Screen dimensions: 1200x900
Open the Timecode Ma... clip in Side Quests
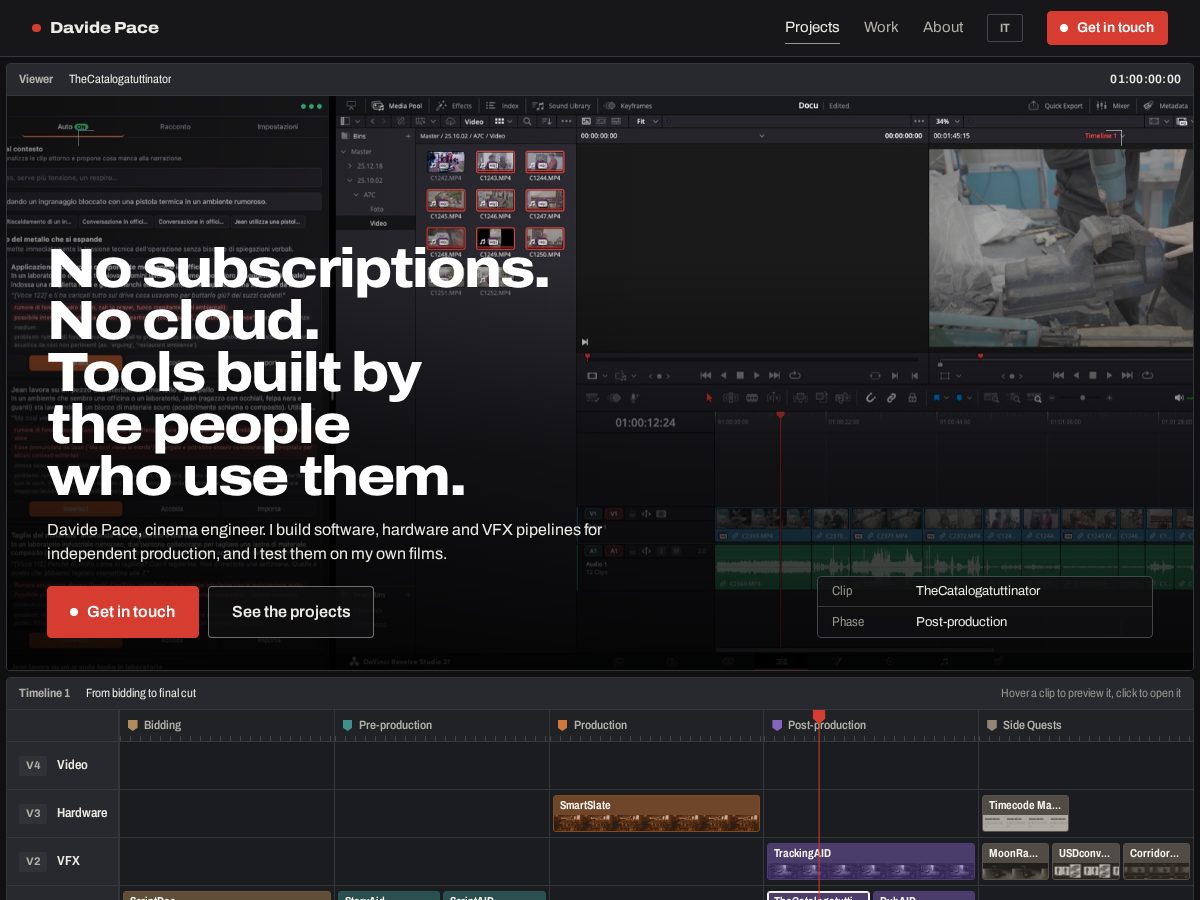(1025, 813)
